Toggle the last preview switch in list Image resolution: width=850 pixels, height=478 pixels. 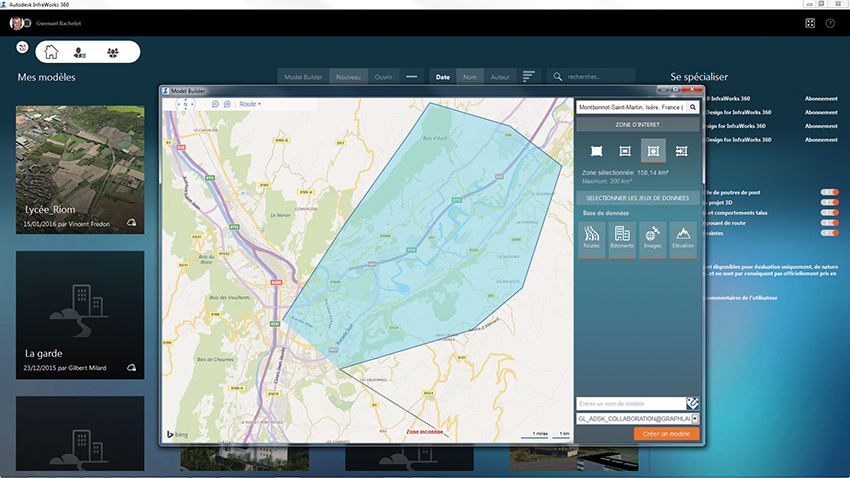[x=829, y=233]
